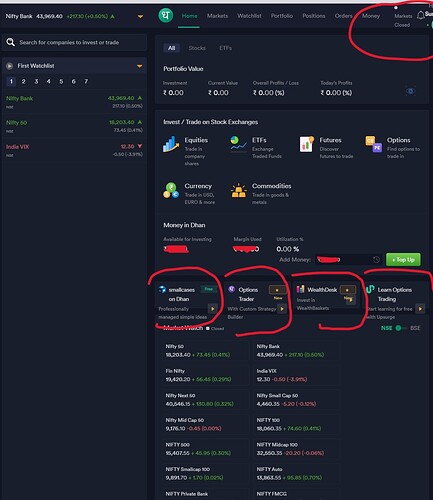The image size is (433, 500).
Task: Click the arrow on Learn Options Trading card
Action: [x=420, y=309]
